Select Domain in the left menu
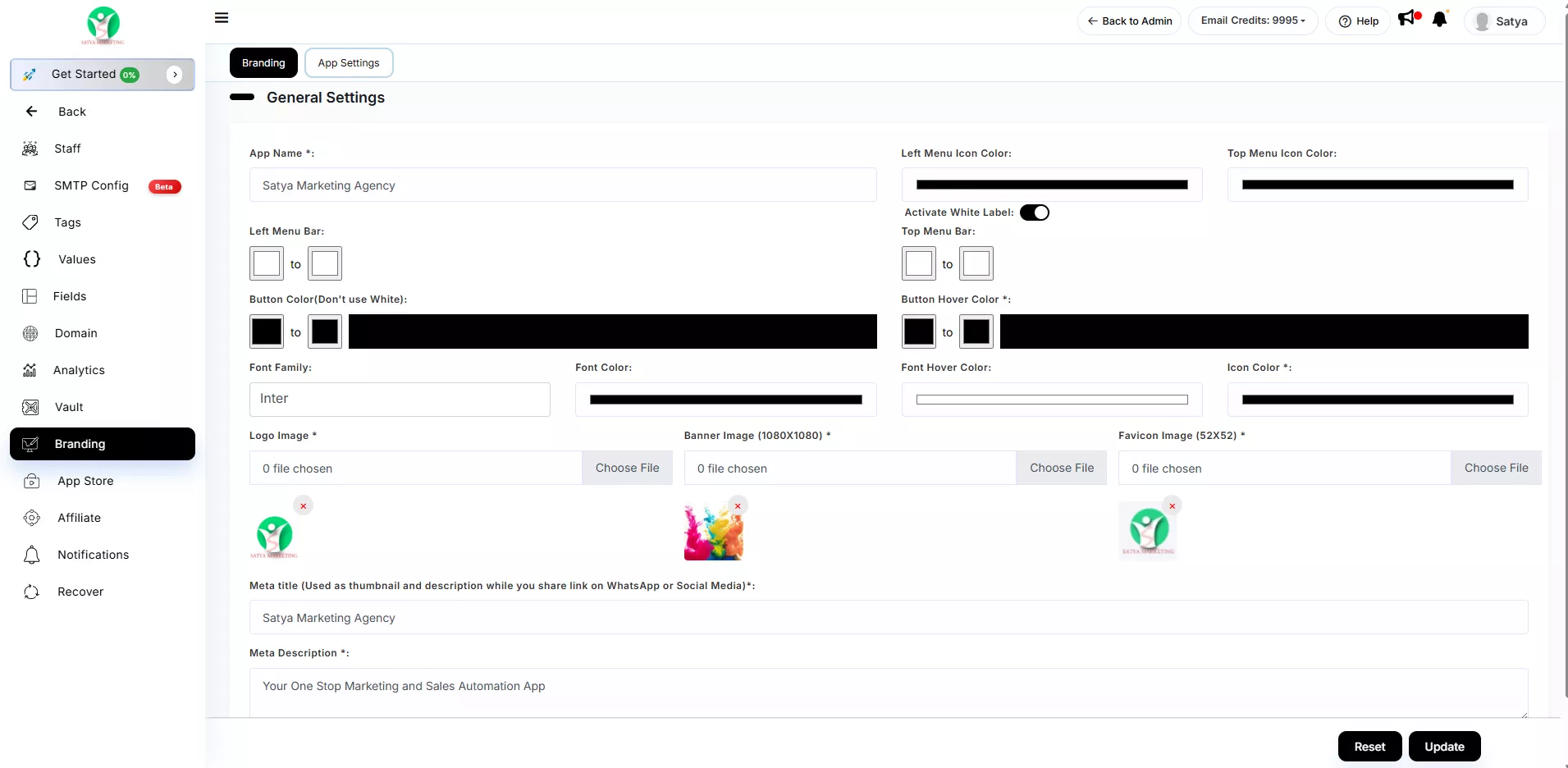This screenshot has width=1568, height=768. click(75, 333)
